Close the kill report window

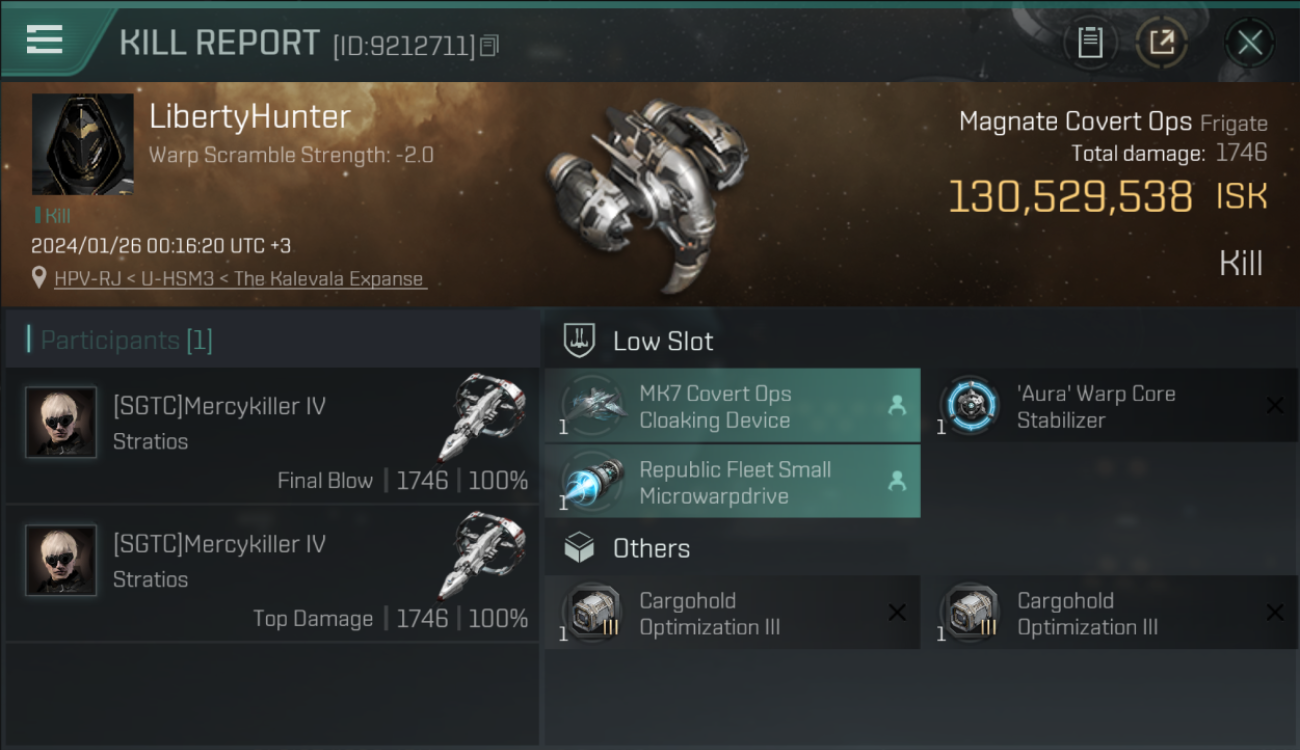tap(1249, 42)
